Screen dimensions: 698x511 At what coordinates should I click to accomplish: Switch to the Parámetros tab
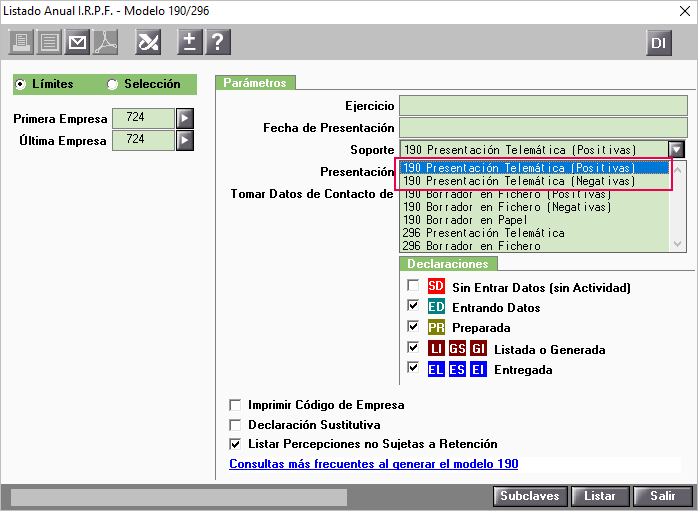tap(255, 83)
